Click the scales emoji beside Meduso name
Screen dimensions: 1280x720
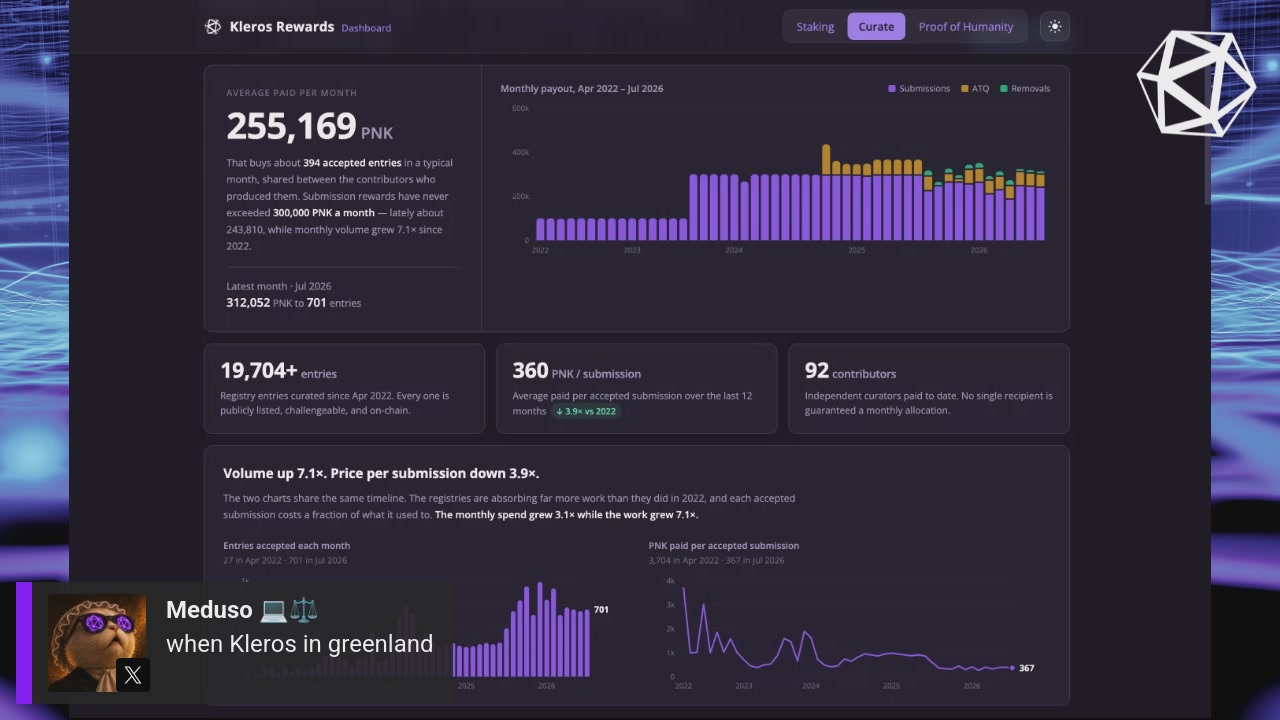coord(303,610)
